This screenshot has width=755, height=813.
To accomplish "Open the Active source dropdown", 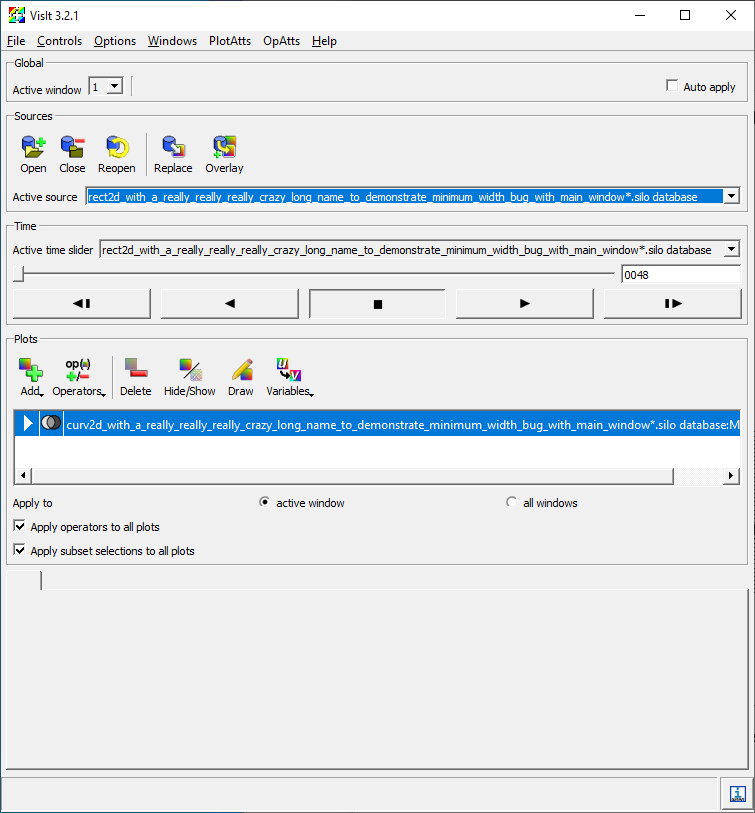I will coord(731,197).
